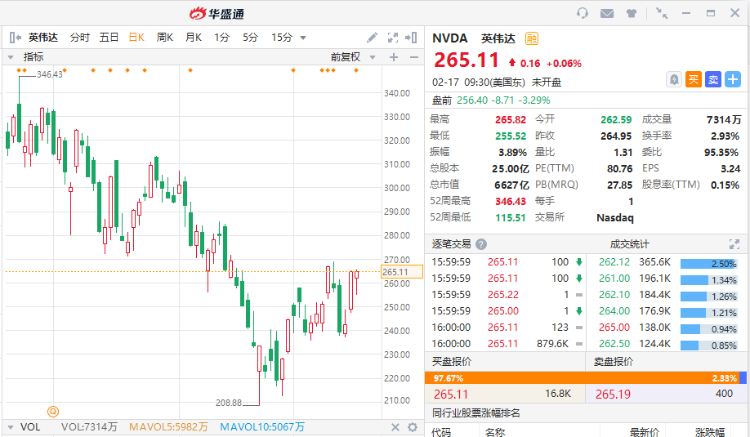This screenshot has width=750, height=437.
Task: Click the NVDA ticker symbol
Action: pos(450,38)
